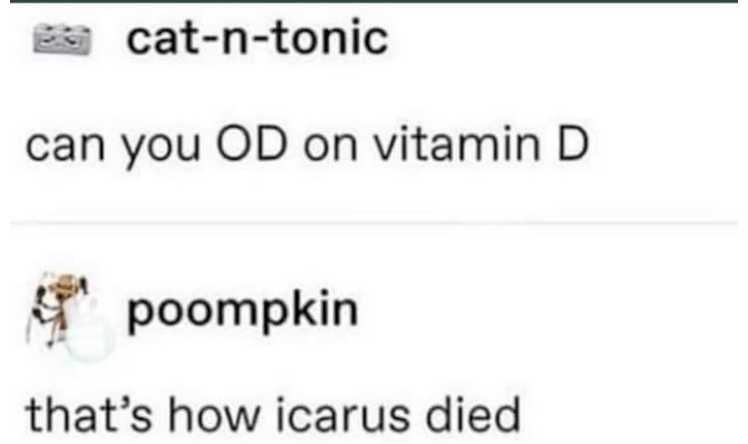This screenshot has height=444, width=748.
Task: Click the white bubble on poompkin's avatar
Action: pyautogui.click(x=90, y=339)
